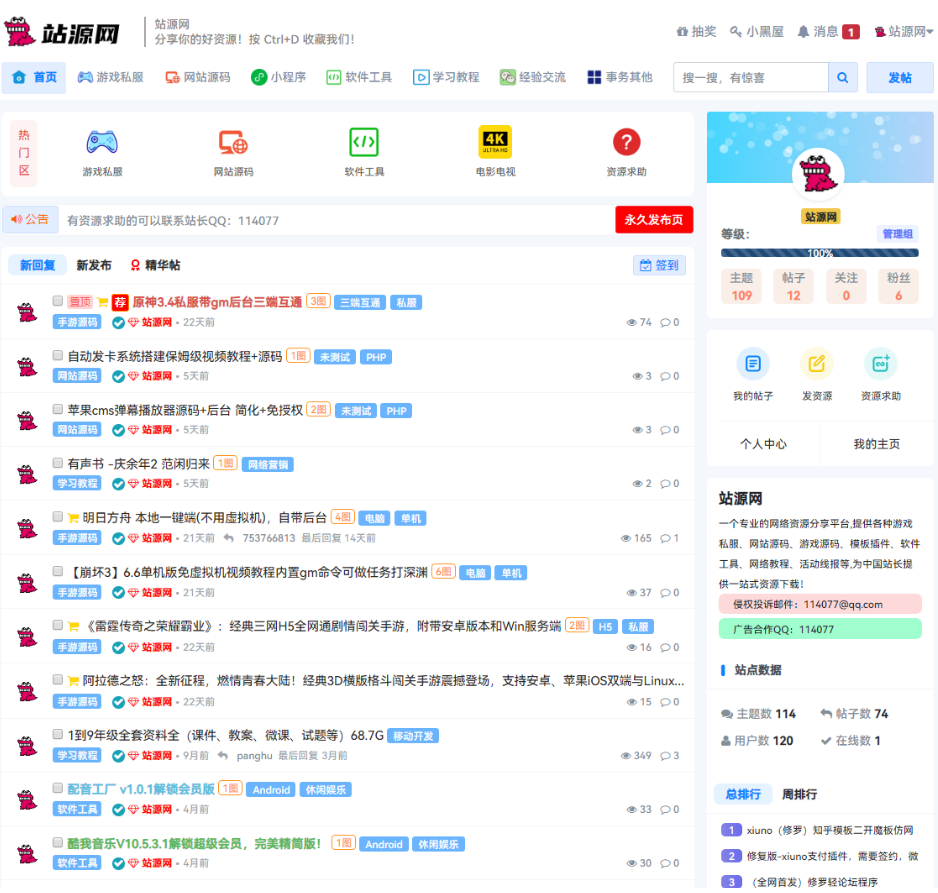Open 学习教程 navigation item
The height and width of the screenshot is (893, 938).
[446, 77]
